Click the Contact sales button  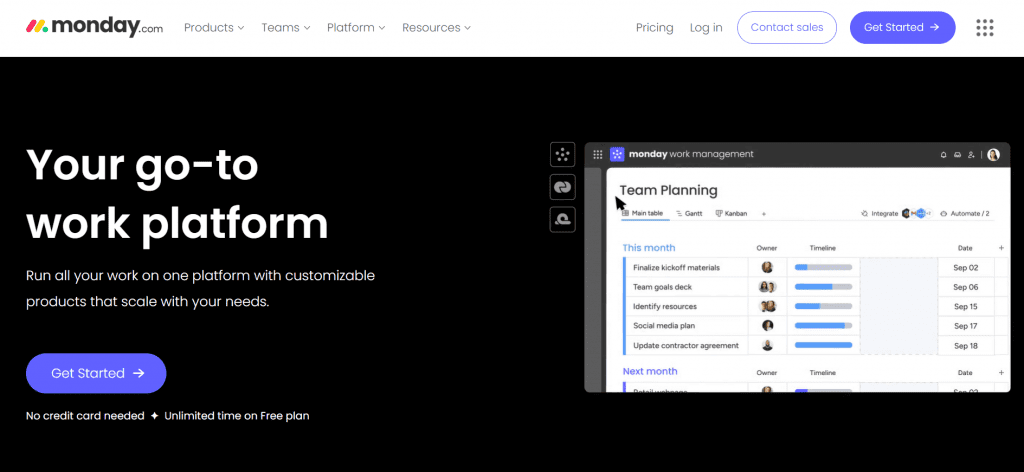787,27
